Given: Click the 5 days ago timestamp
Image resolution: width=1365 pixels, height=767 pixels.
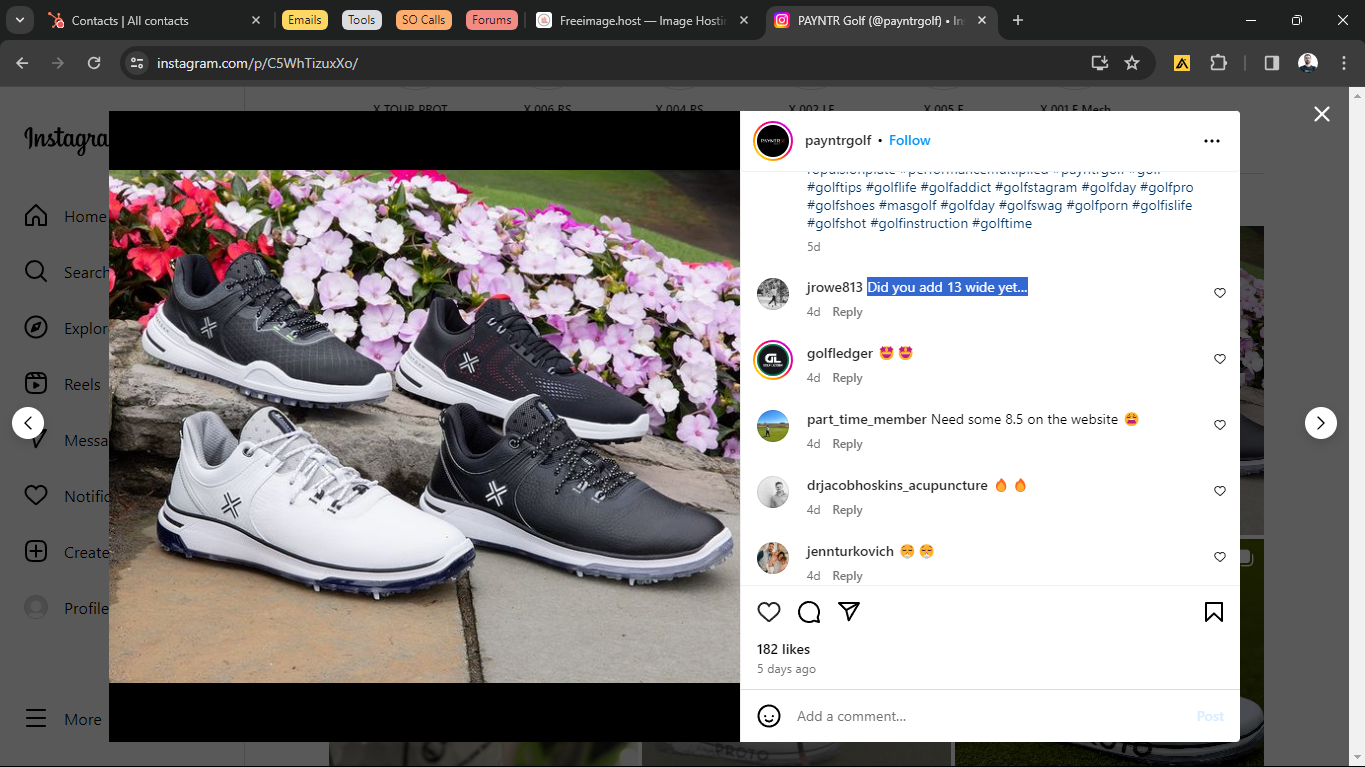Looking at the screenshot, I should tap(786, 669).
